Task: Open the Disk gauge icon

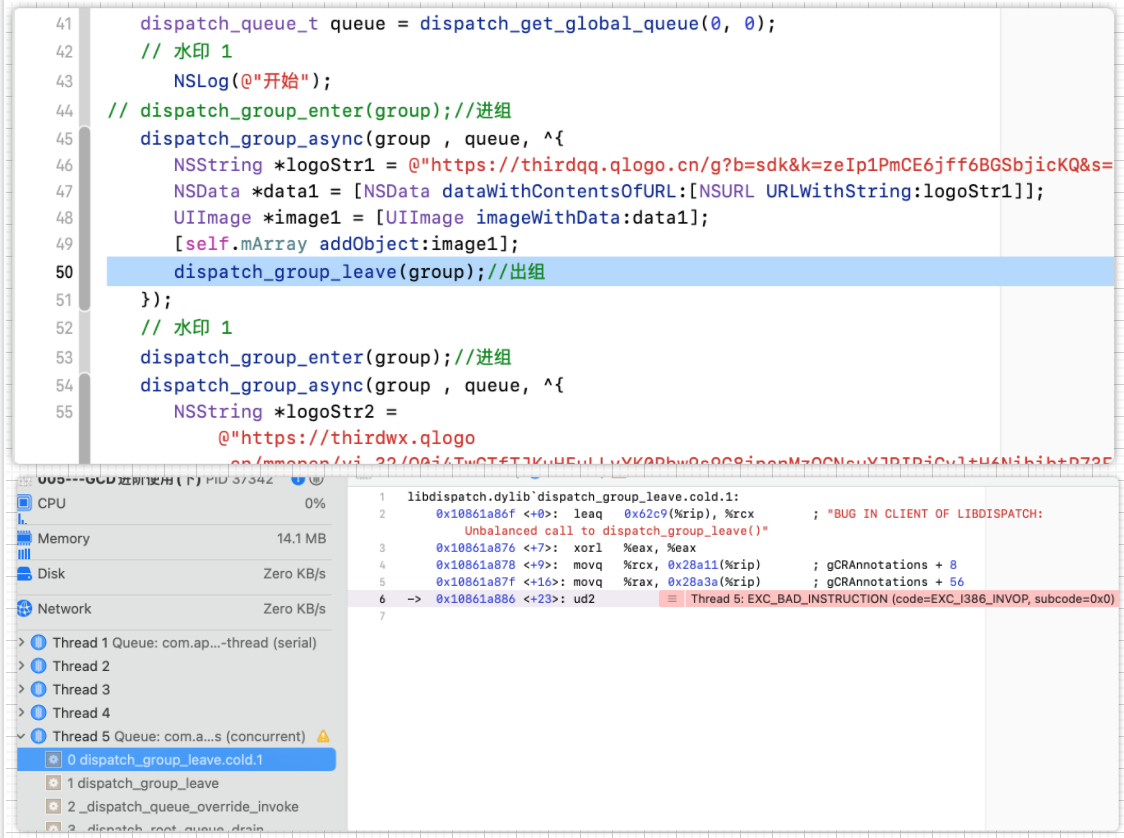Action: [x=24, y=573]
